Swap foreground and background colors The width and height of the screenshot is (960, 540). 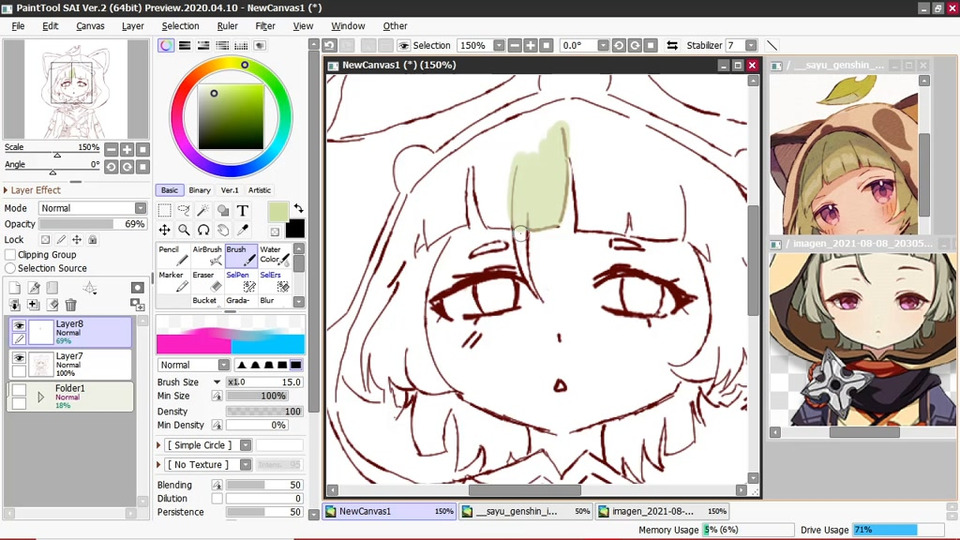[298, 208]
